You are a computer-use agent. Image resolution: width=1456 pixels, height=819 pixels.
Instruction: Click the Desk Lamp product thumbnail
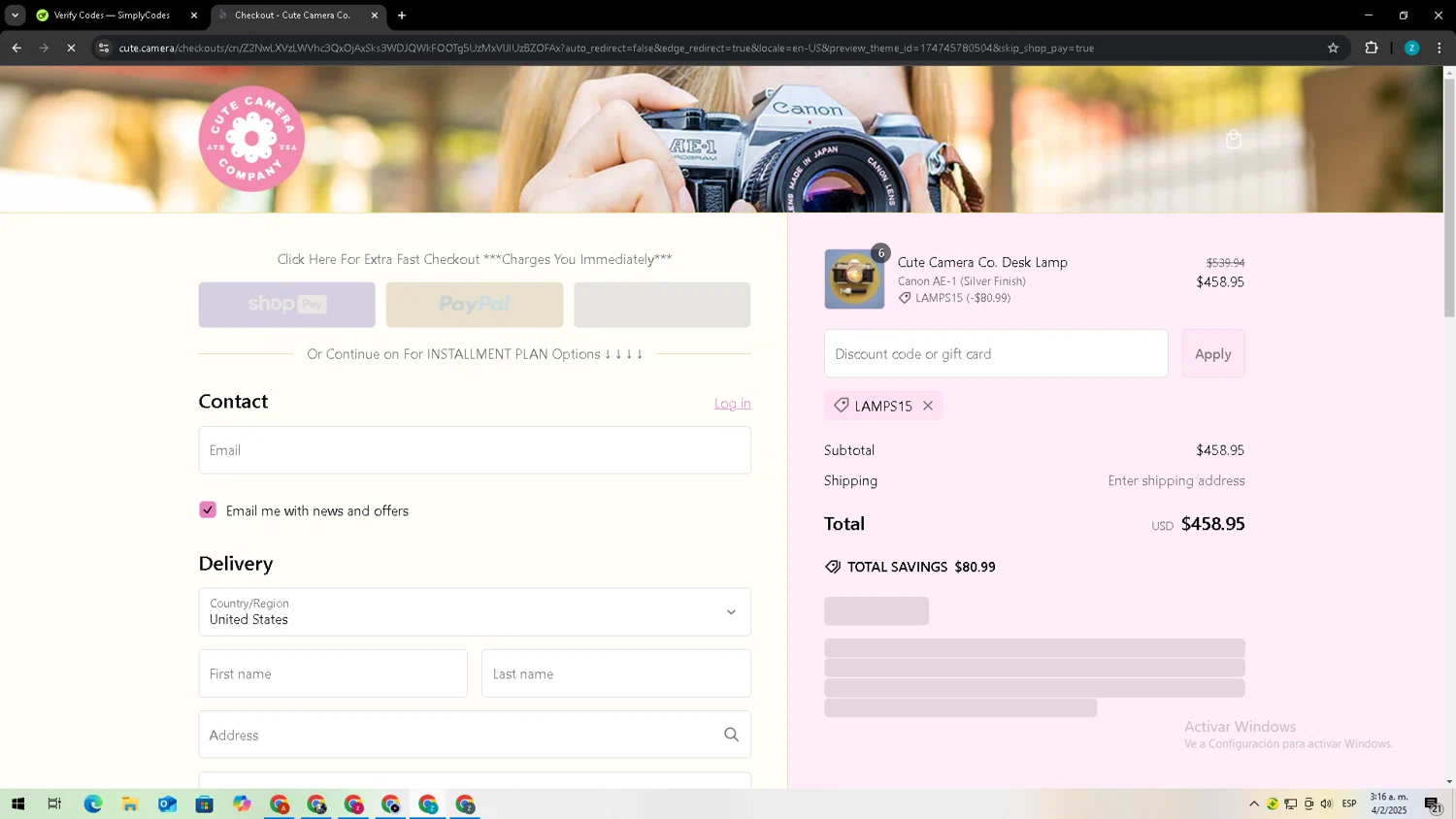pos(854,279)
